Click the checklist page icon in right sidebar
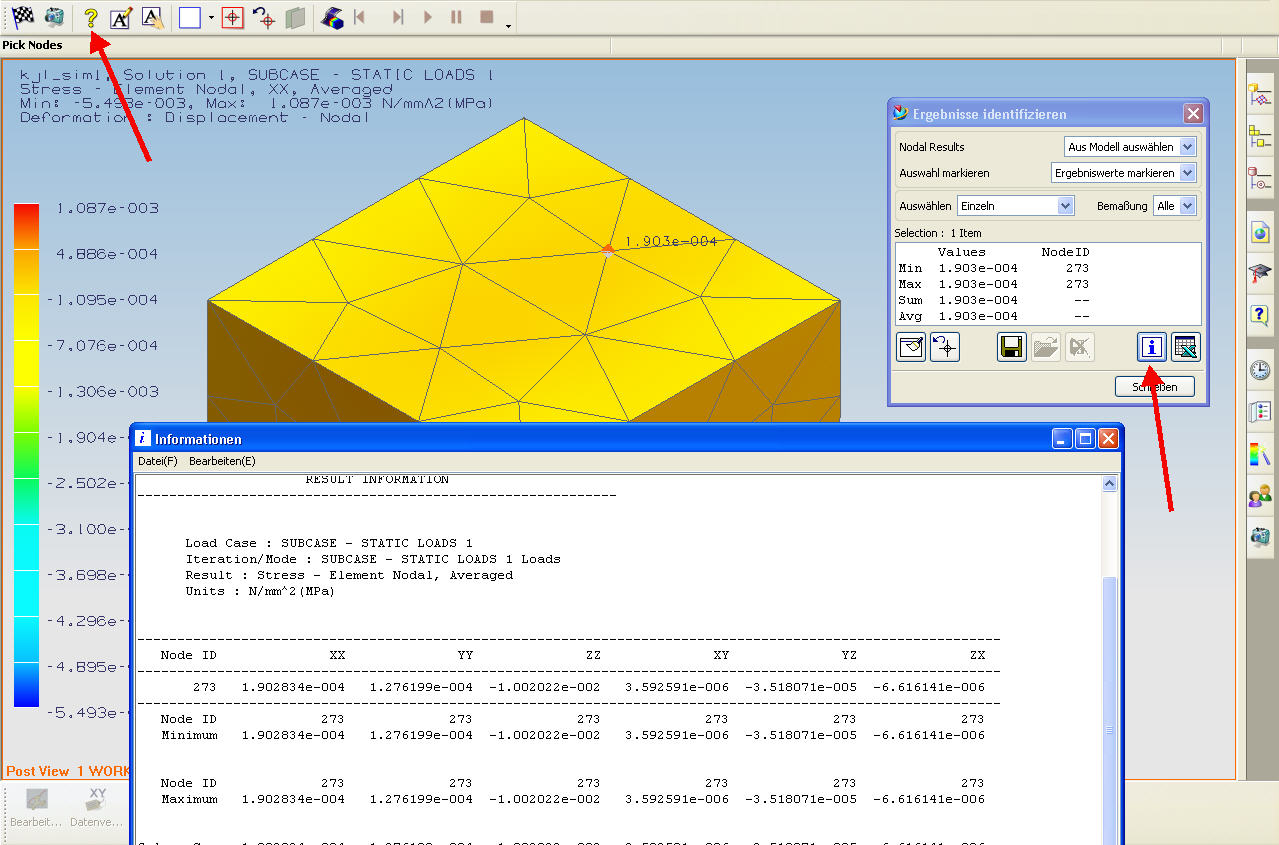Viewport: 1279px width, 845px height. [x=1260, y=412]
